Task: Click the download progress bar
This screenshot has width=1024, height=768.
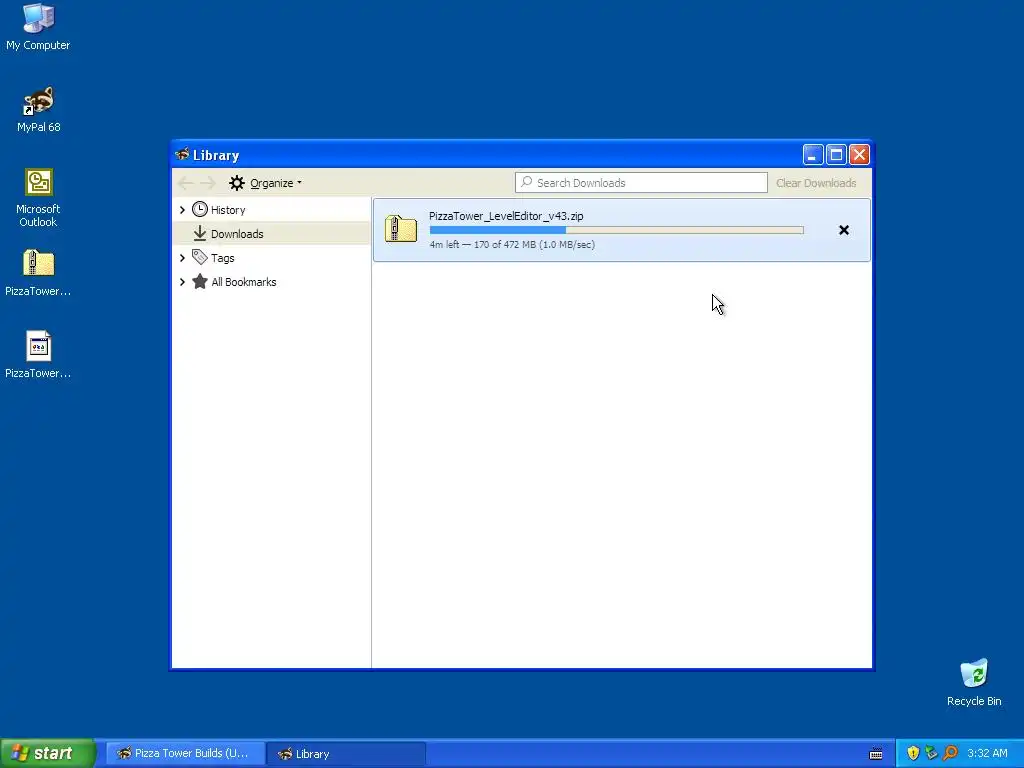Action: [x=616, y=230]
